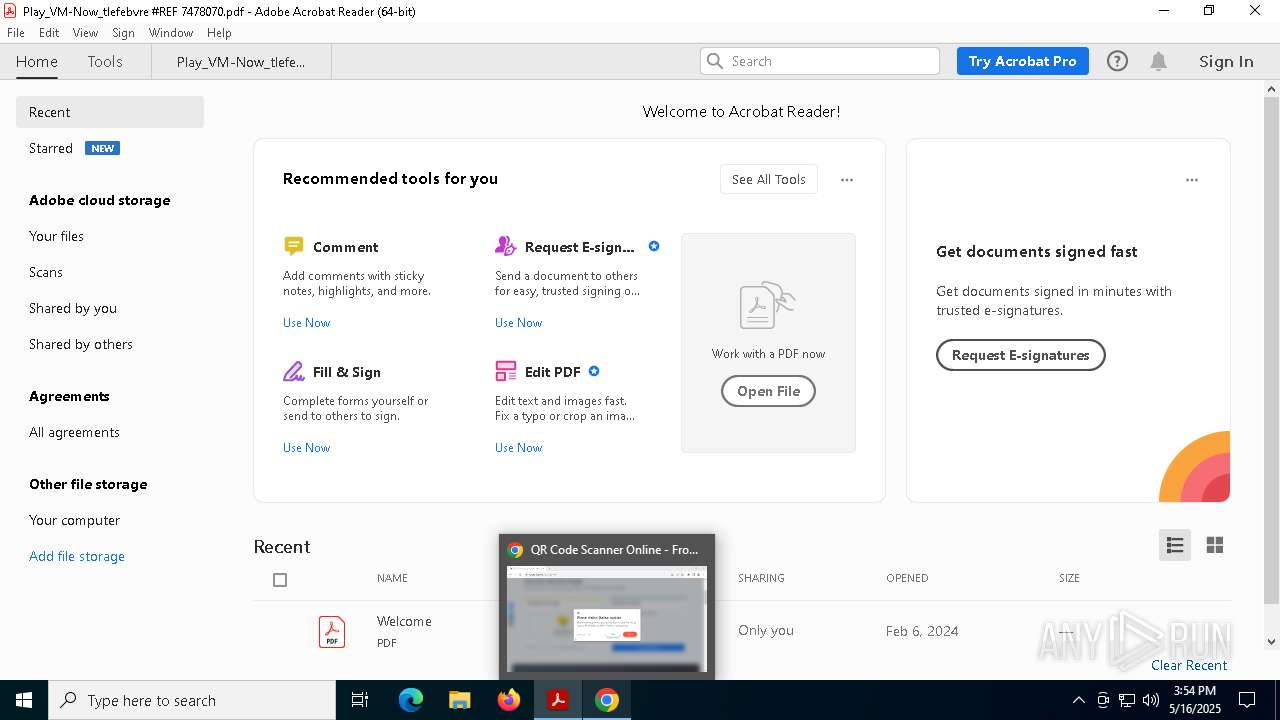Screen dimensions: 1280x720
Task: Switch Recent files to grid view
Action: point(1215,545)
